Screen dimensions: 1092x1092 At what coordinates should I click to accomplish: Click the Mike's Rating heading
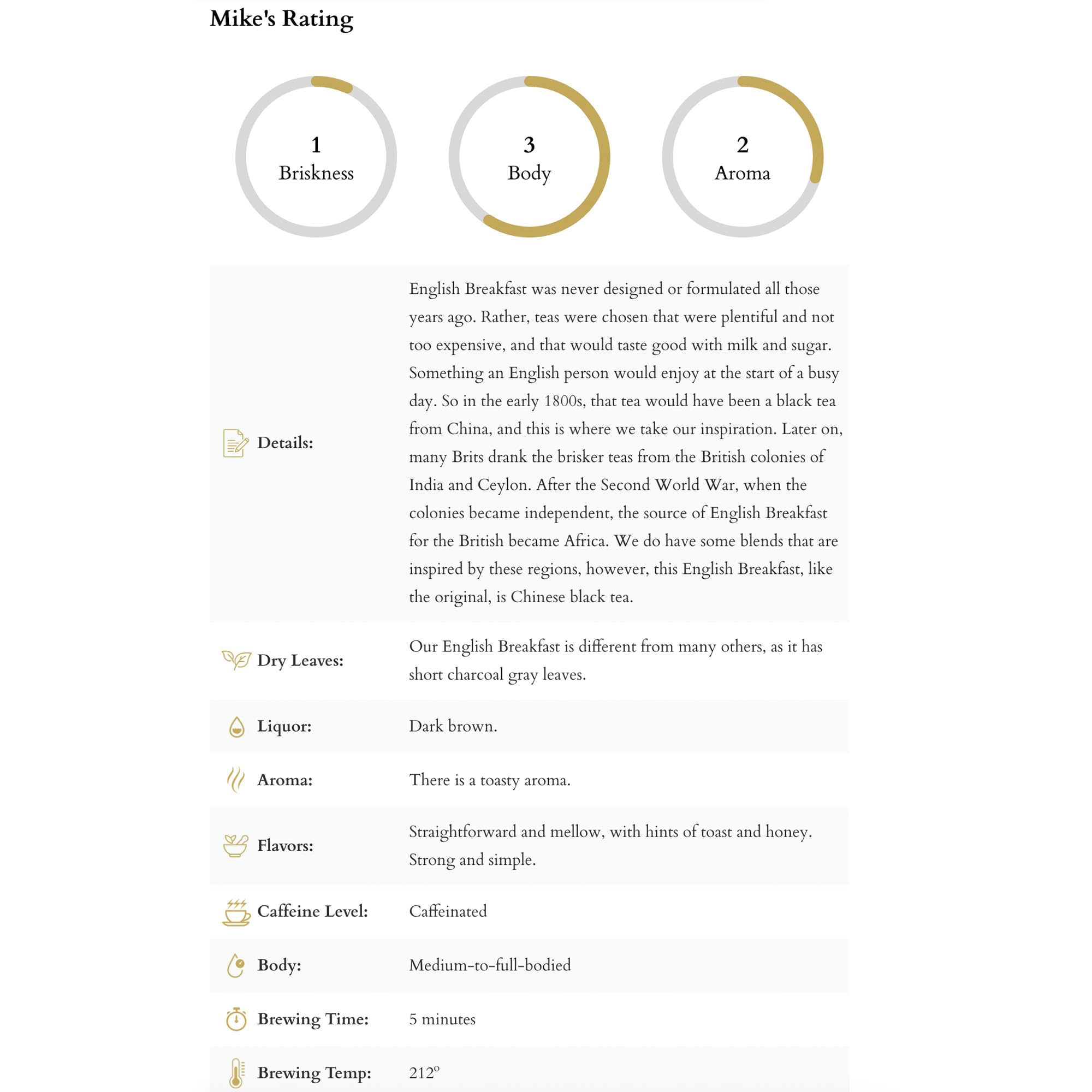(x=282, y=19)
